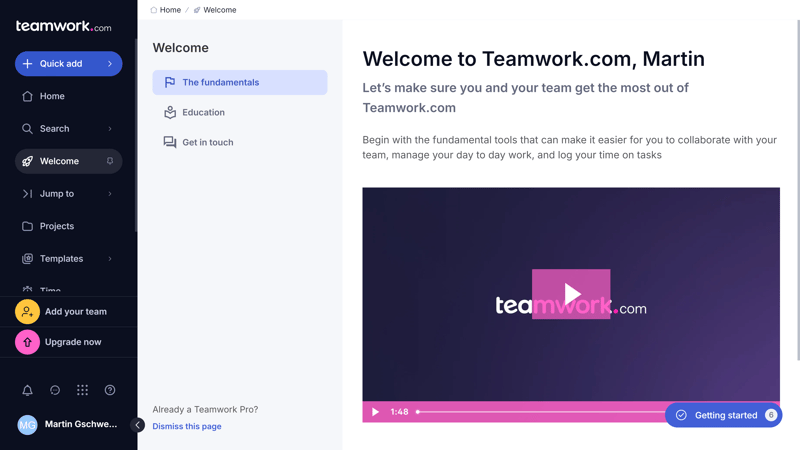Click the Home breadcrumb house icon

pyautogui.click(x=154, y=10)
